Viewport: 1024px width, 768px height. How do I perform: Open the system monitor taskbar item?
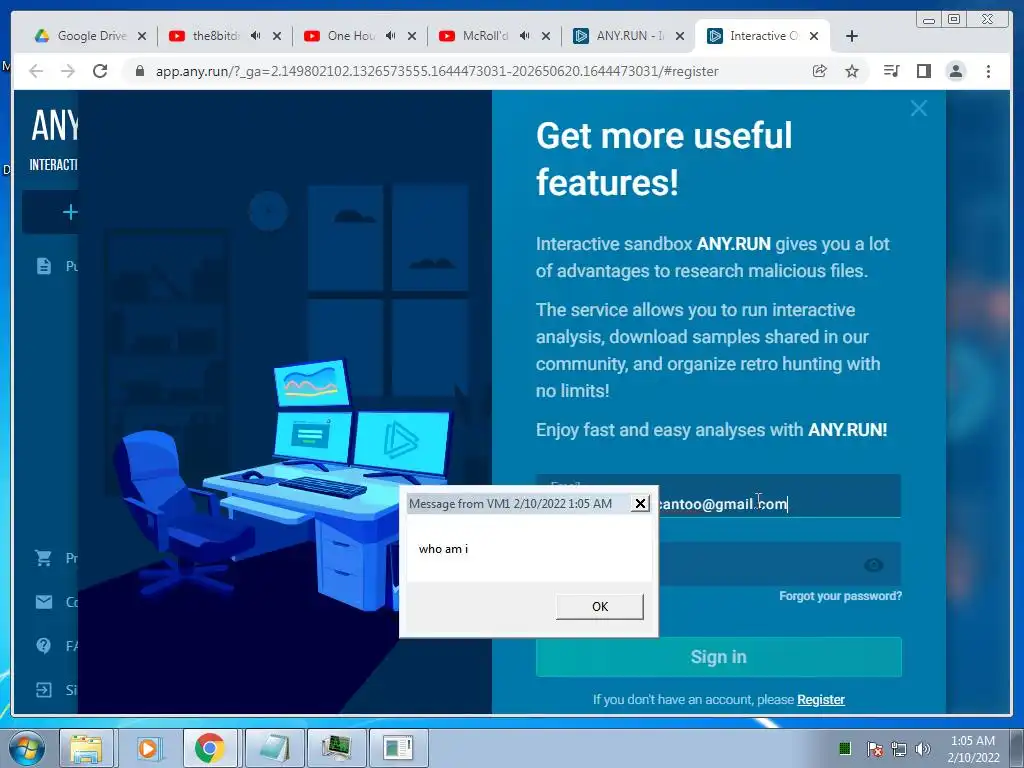[336, 748]
